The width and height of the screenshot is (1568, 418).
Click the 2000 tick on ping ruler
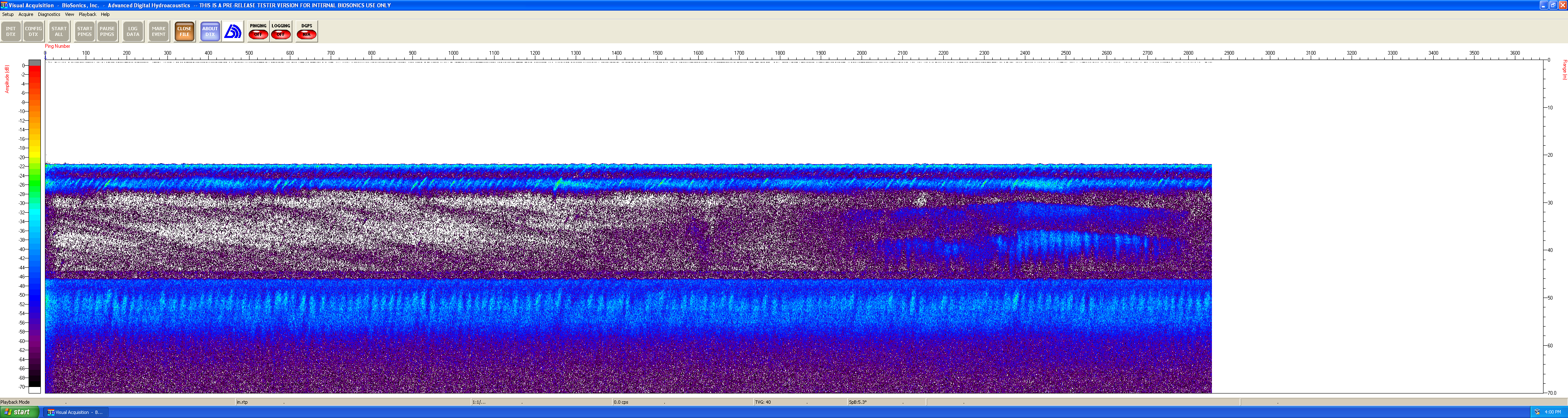point(862,53)
